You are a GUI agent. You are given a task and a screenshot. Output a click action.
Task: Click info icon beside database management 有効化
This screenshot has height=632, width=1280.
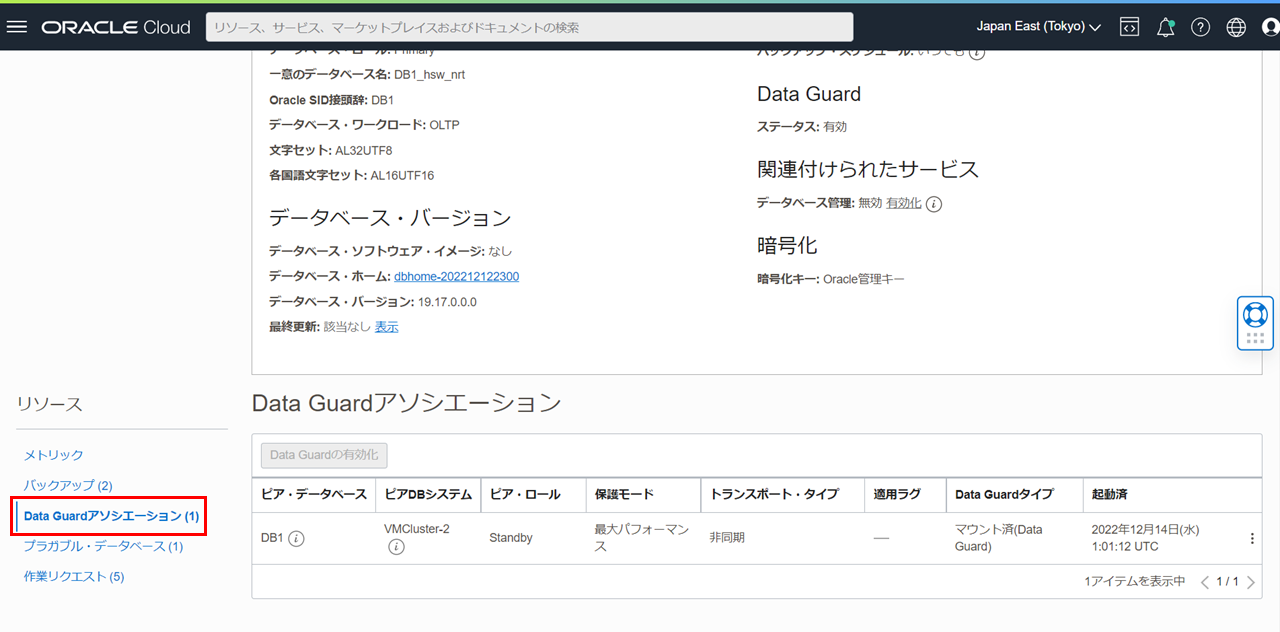point(934,204)
